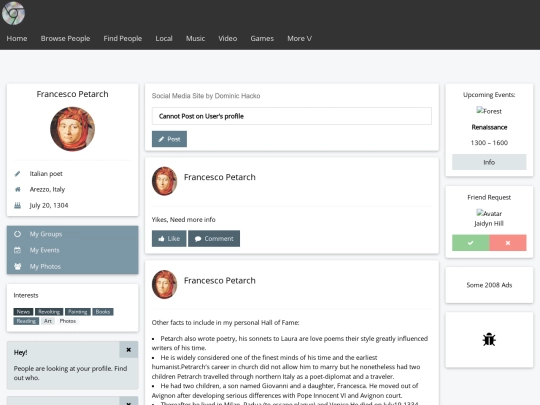Like the Yikes, Need more info post
540x405 pixels.
coord(169,239)
